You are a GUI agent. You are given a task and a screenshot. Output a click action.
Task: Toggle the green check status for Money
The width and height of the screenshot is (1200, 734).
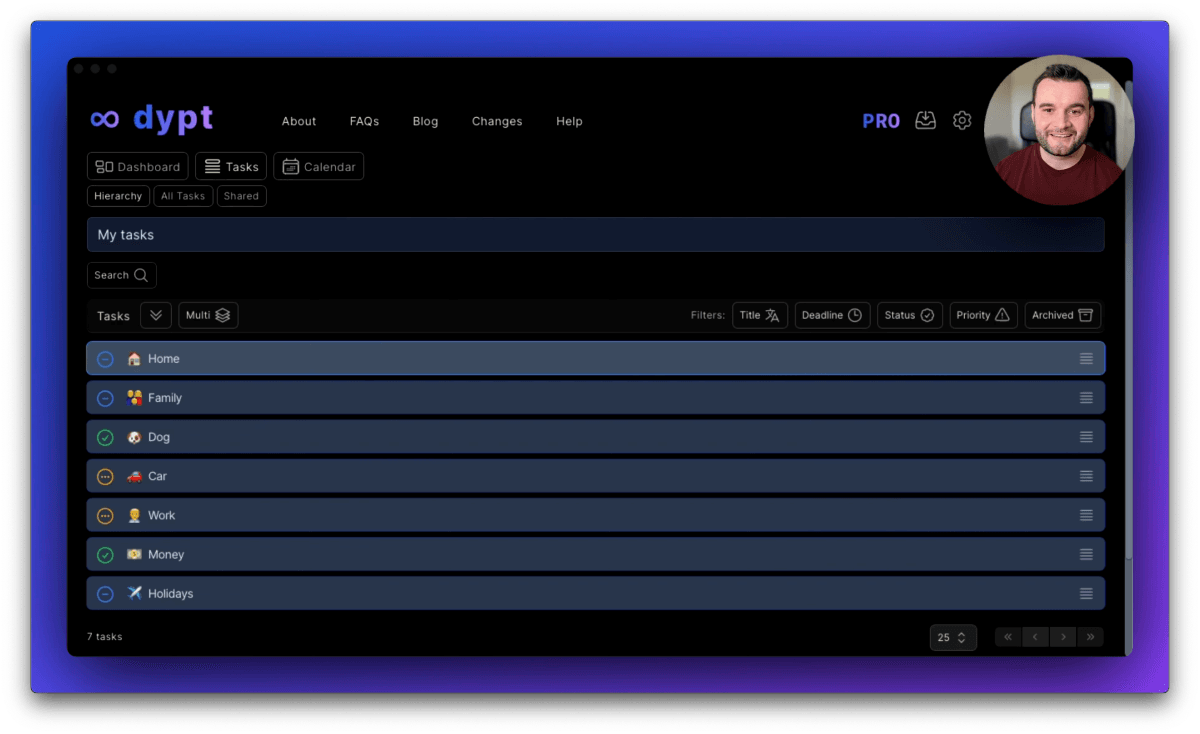pyautogui.click(x=105, y=554)
